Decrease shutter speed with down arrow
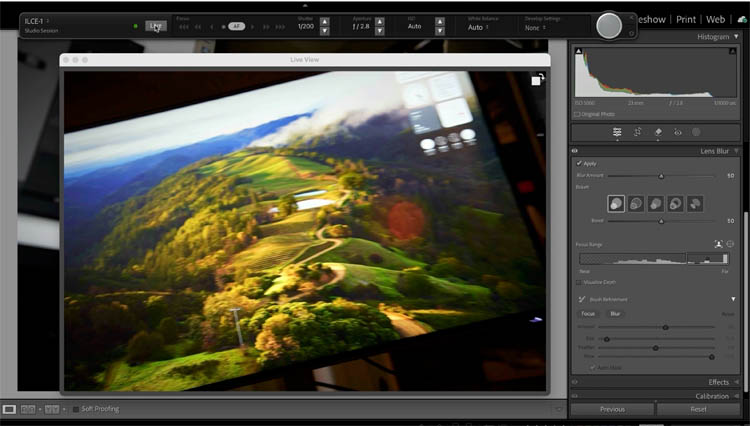Image resolution: width=750 pixels, height=426 pixels. (x=325, y=31)
